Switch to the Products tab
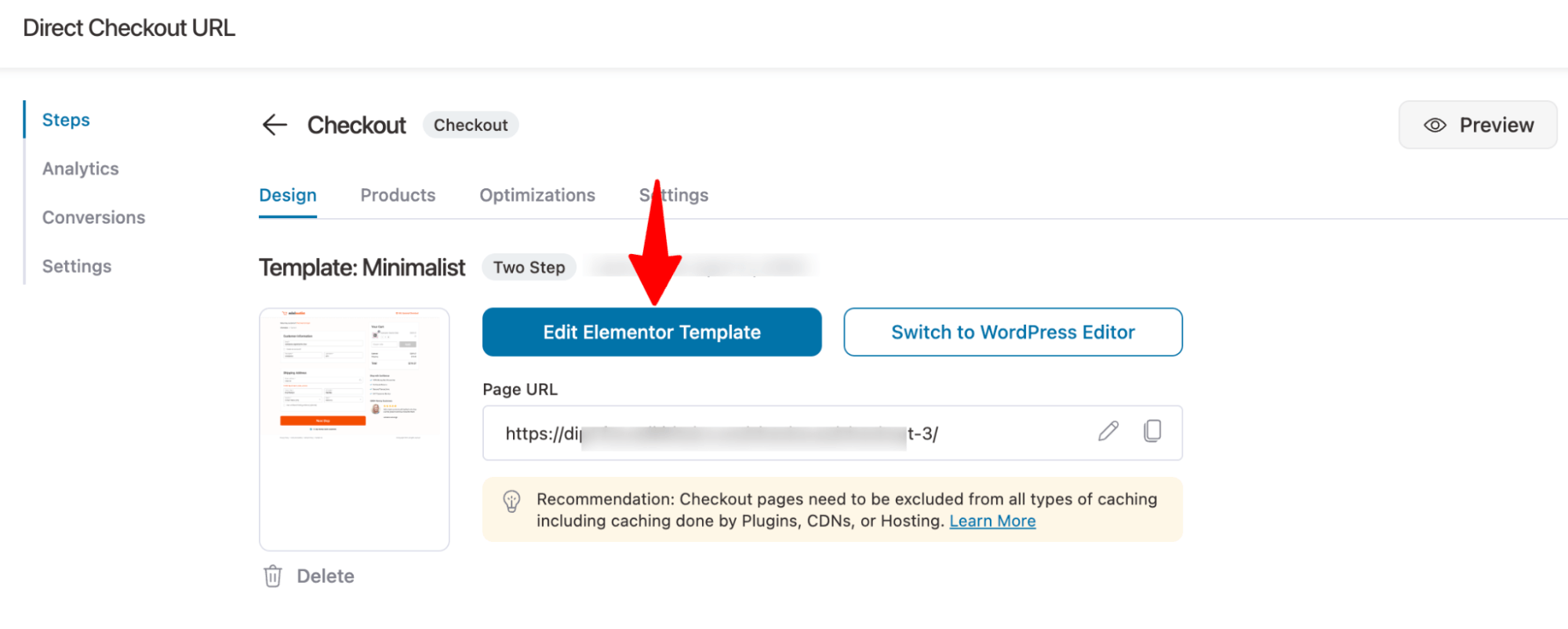The height and width of the screenshot is (629, 1568). pyautogui.click(x=398, y=195)
